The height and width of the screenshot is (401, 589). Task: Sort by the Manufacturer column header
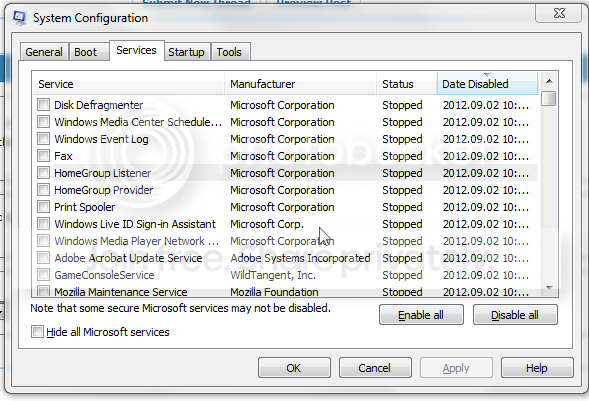301,84
